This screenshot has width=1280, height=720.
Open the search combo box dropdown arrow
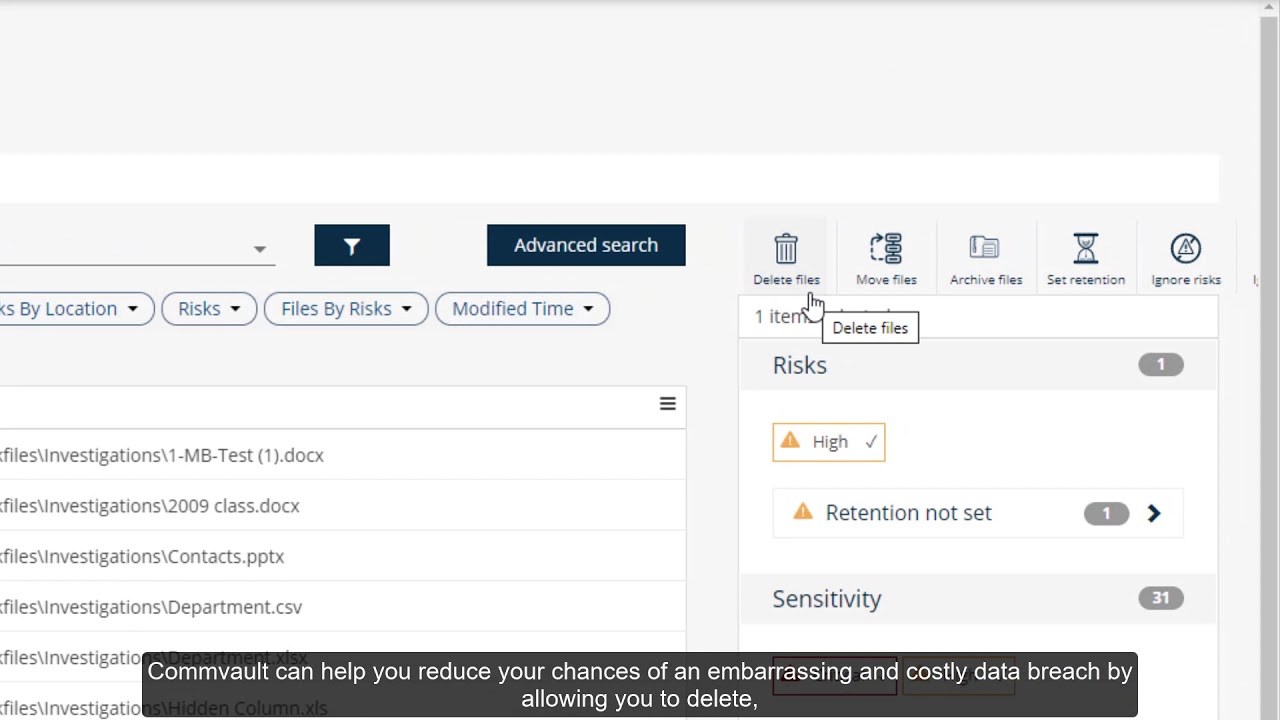260,249
